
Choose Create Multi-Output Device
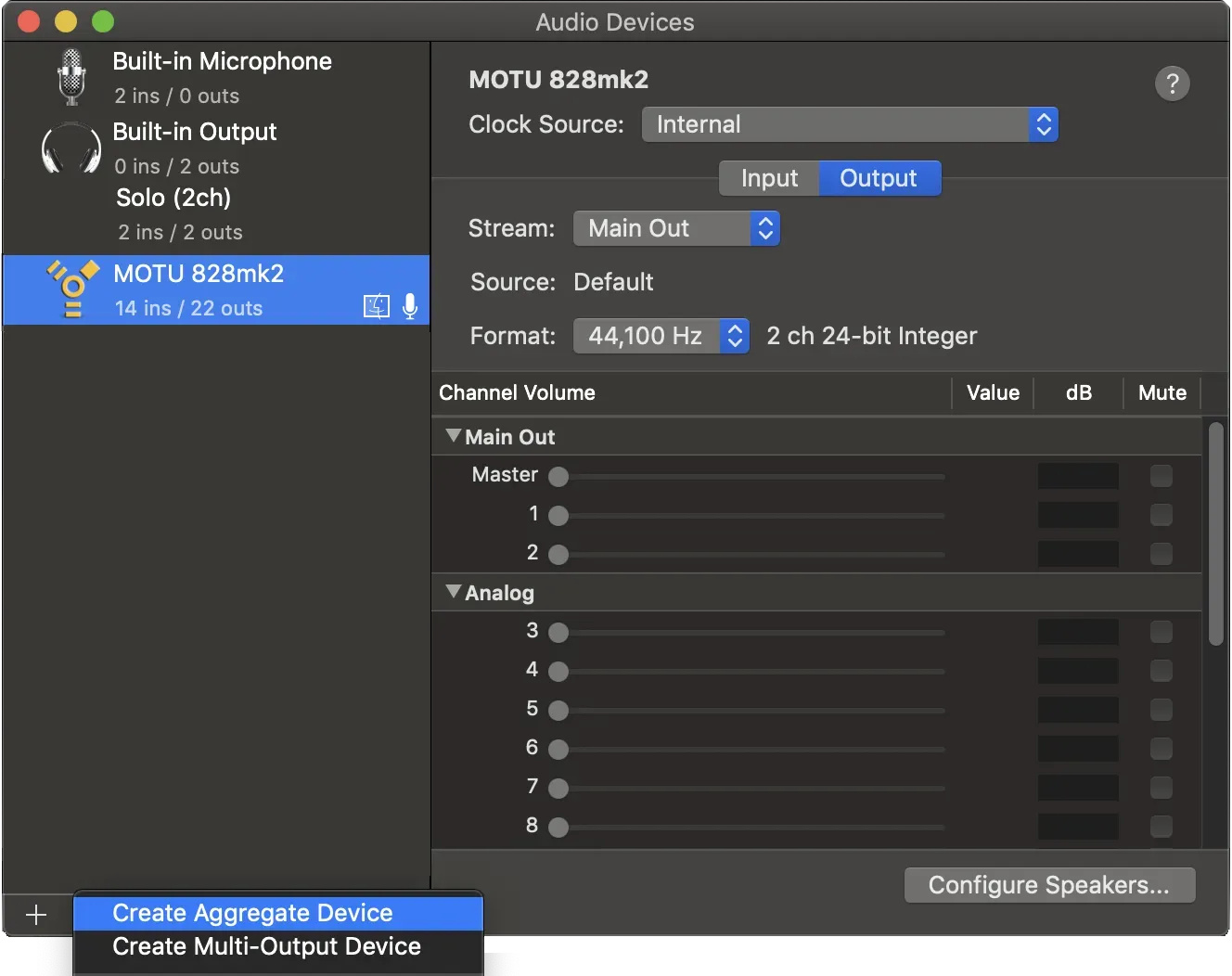point(266,946)
